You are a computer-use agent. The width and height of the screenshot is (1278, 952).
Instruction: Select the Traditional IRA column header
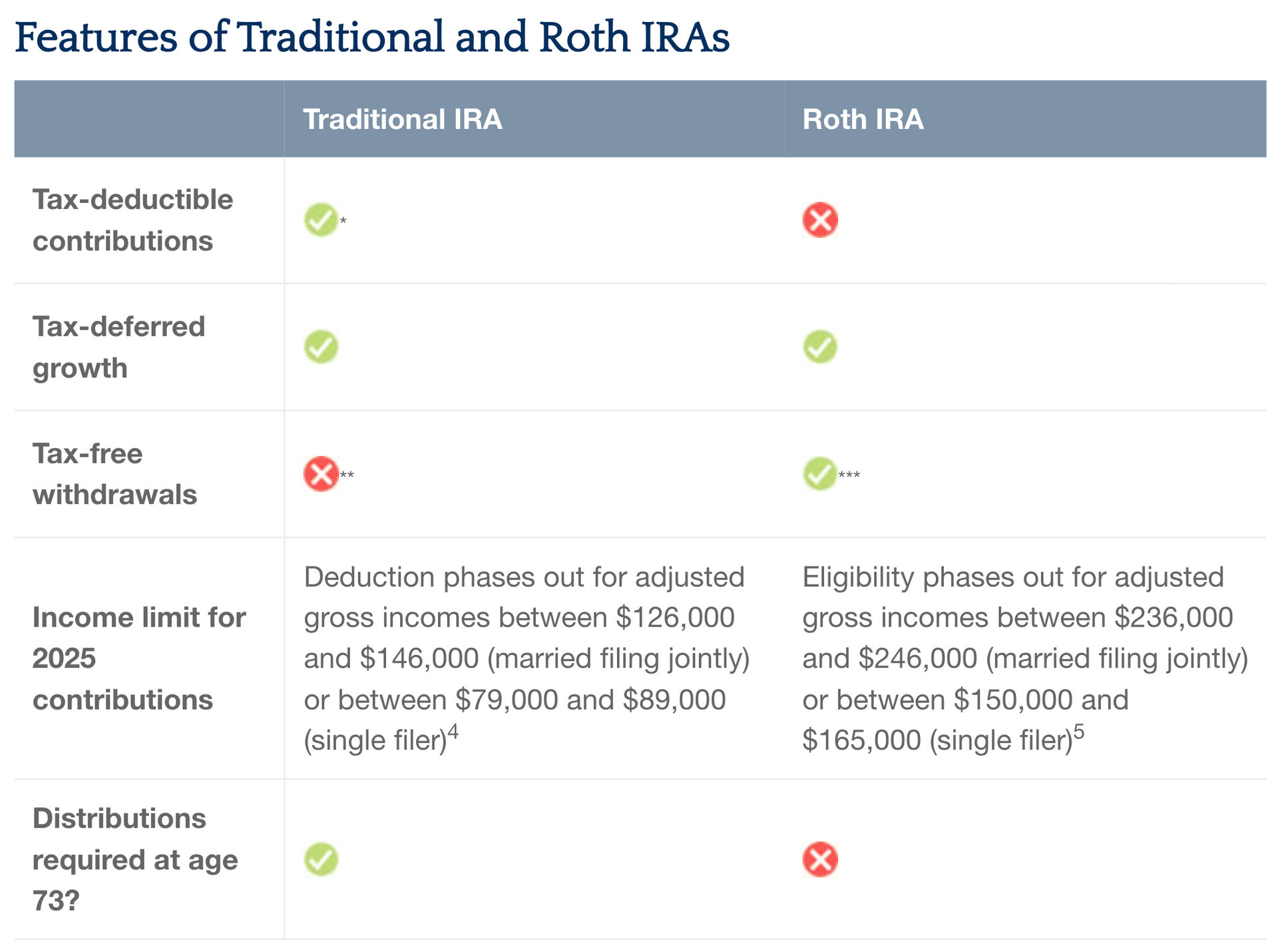coord(403,119)
